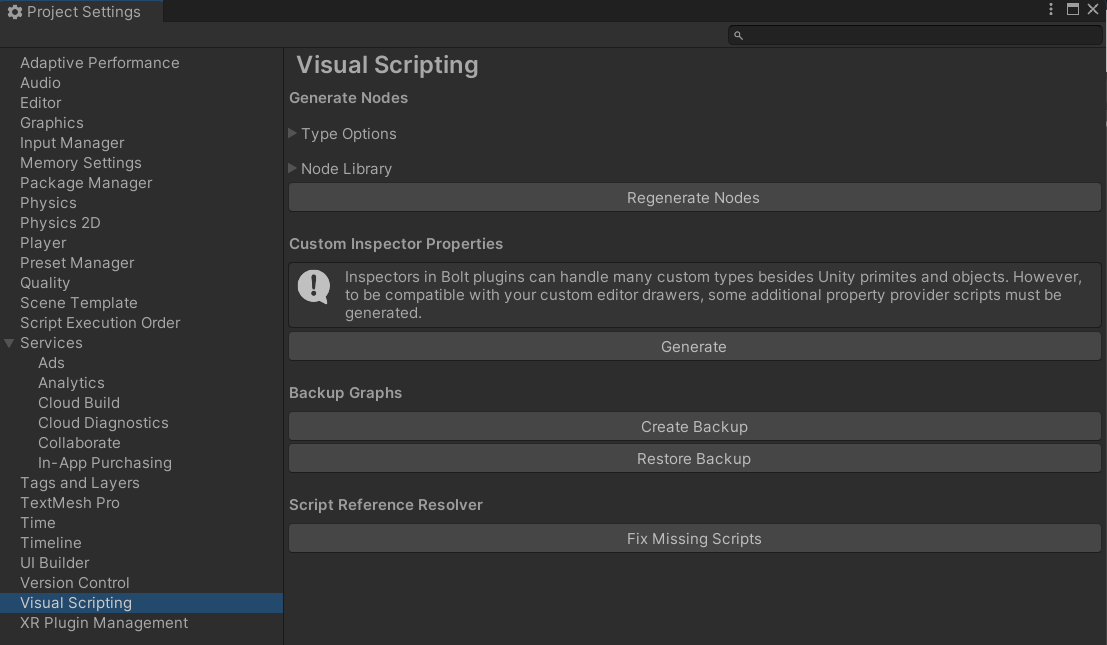This screenshot has width=1107, height=645.
Task: Open XR Plugin Management settings
Action: (x=104, y=623)
